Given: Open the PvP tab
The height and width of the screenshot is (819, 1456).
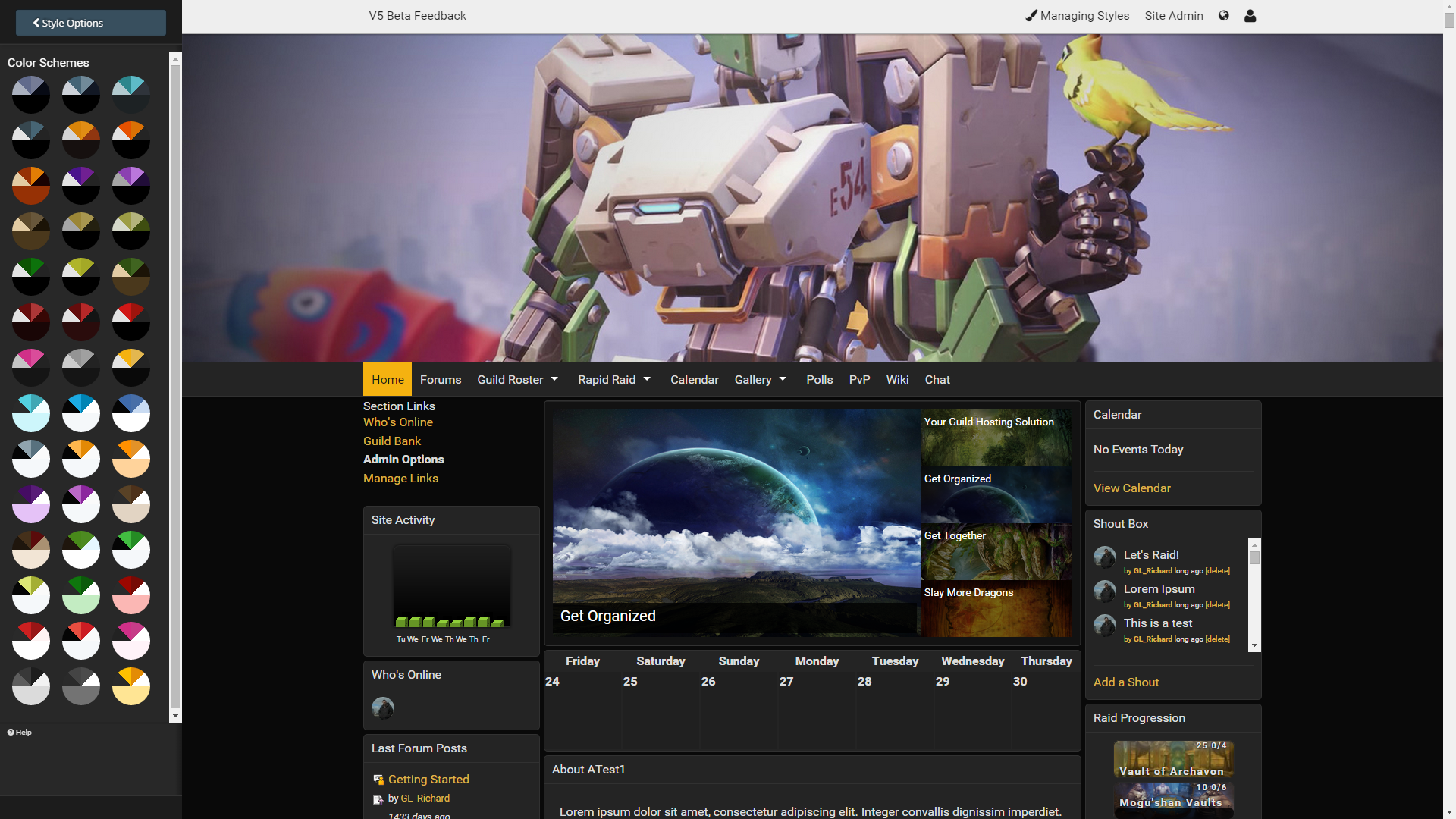Looking at the screenshot, I should 859,379.
